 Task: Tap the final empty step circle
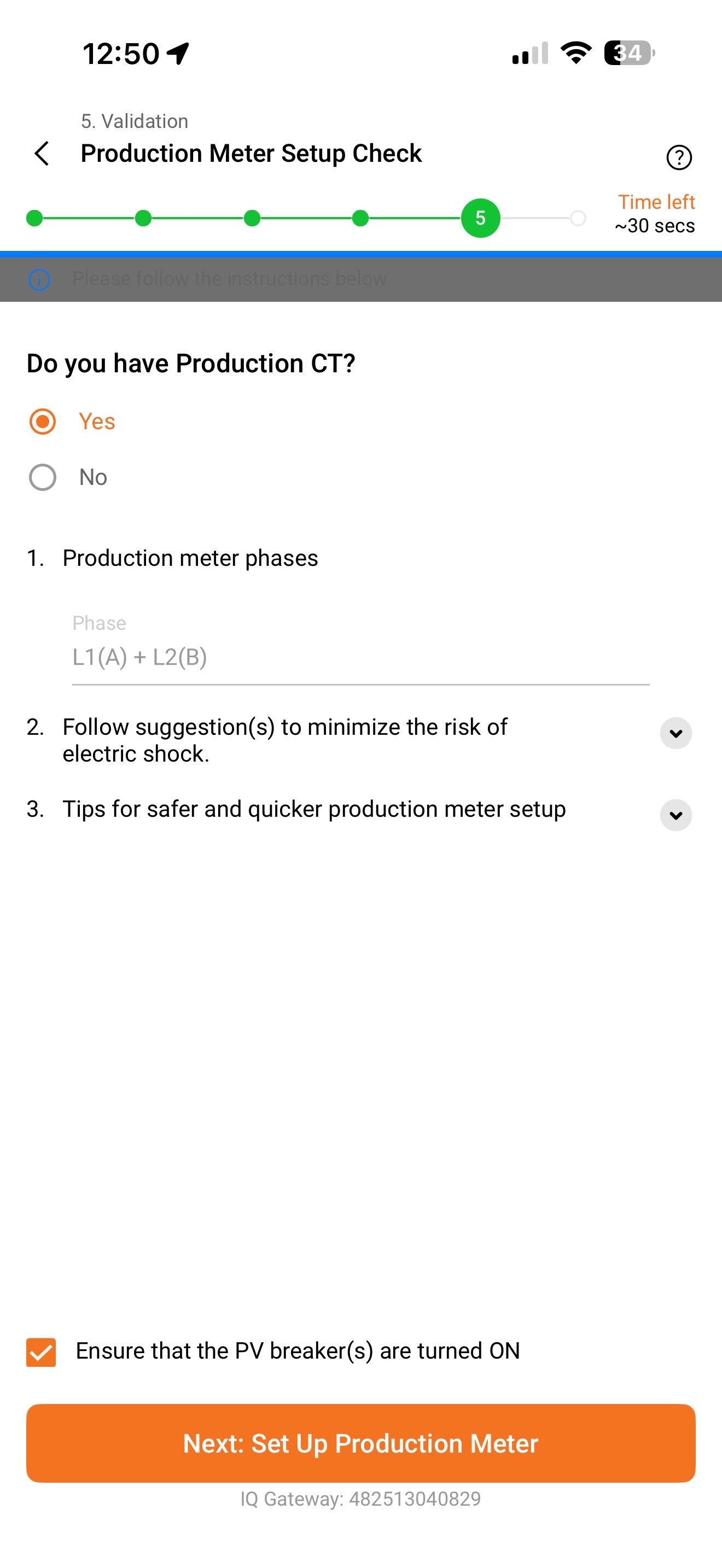pyautogui.click(x=578, y=218)
